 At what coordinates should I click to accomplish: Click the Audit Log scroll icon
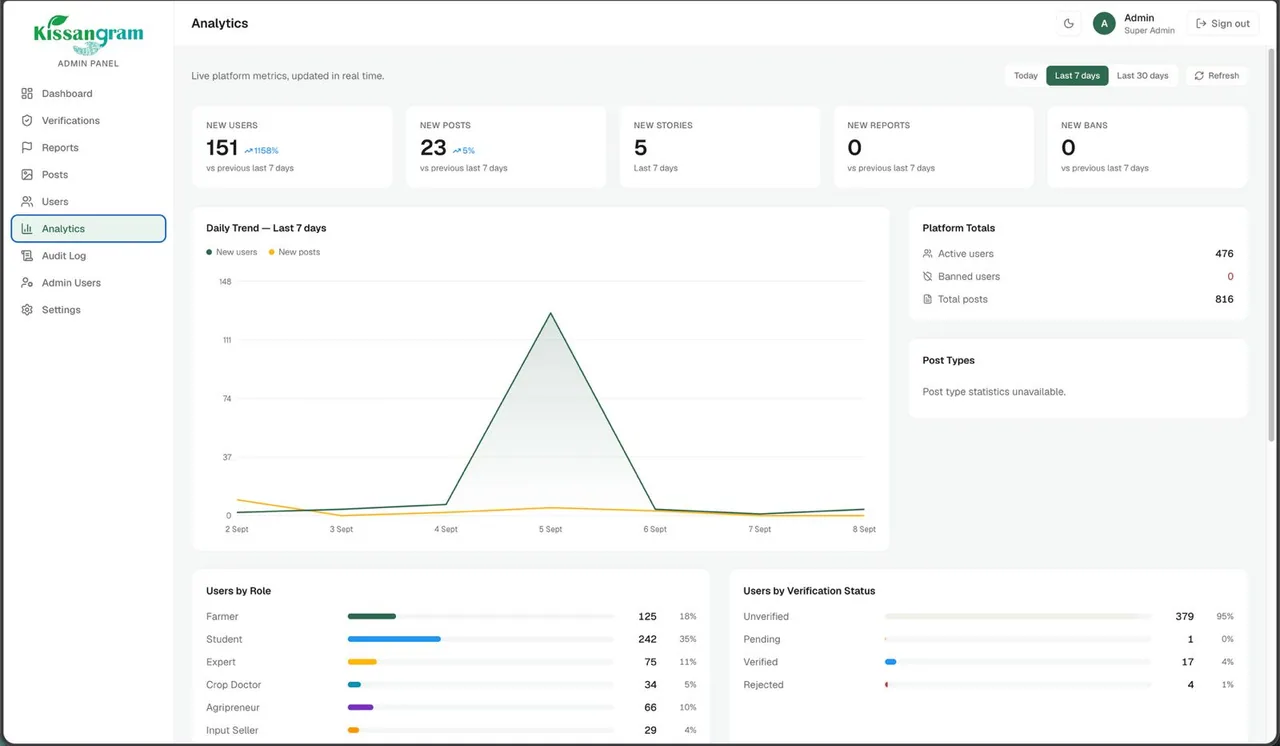(x=27, y=256)
